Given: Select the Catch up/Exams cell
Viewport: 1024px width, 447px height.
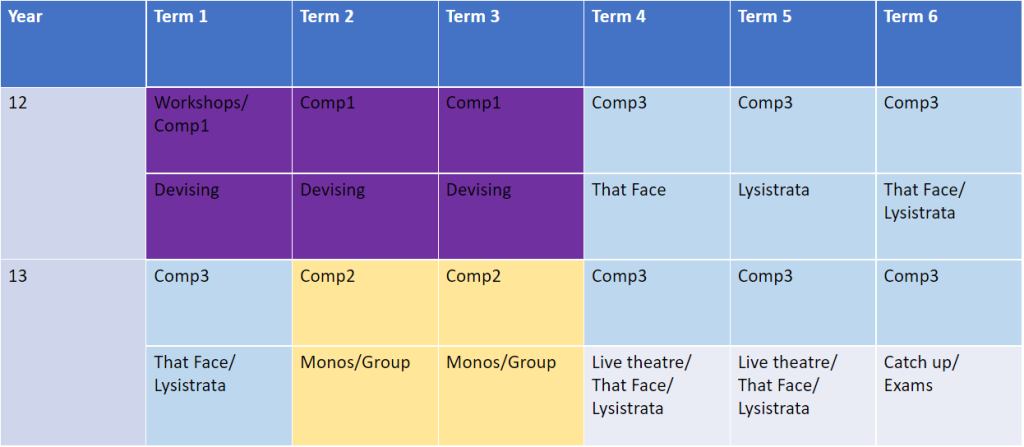Looking at the screenshot, I should tap(949, 395).
